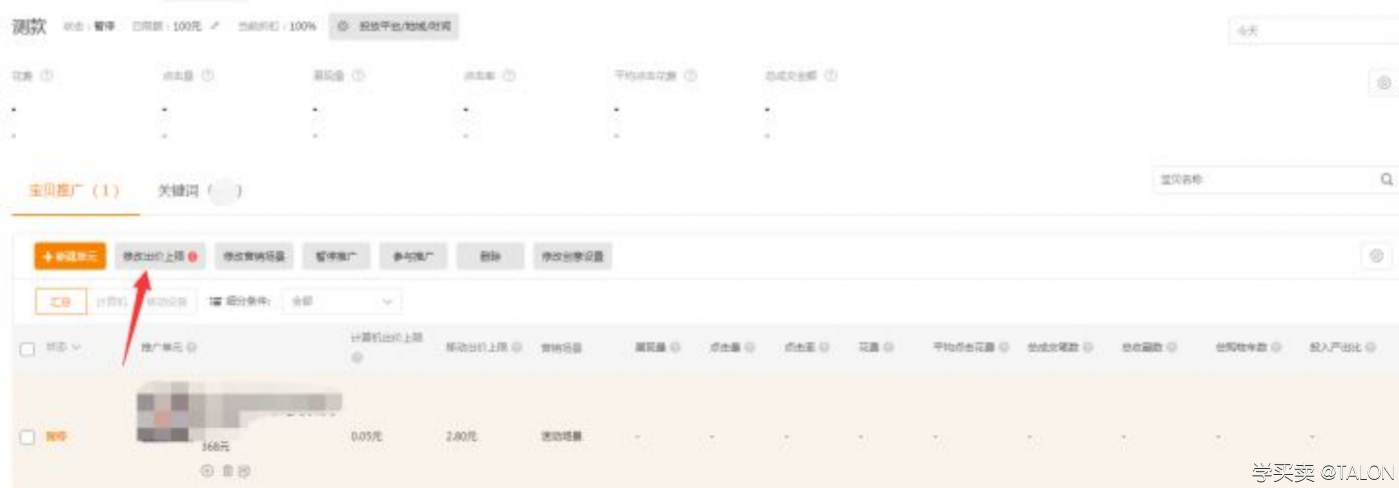Click help icon beside 总购物车数 header
This screenshot has width=1399, height=488.
pyautogui.click(x=1276, y=348)
